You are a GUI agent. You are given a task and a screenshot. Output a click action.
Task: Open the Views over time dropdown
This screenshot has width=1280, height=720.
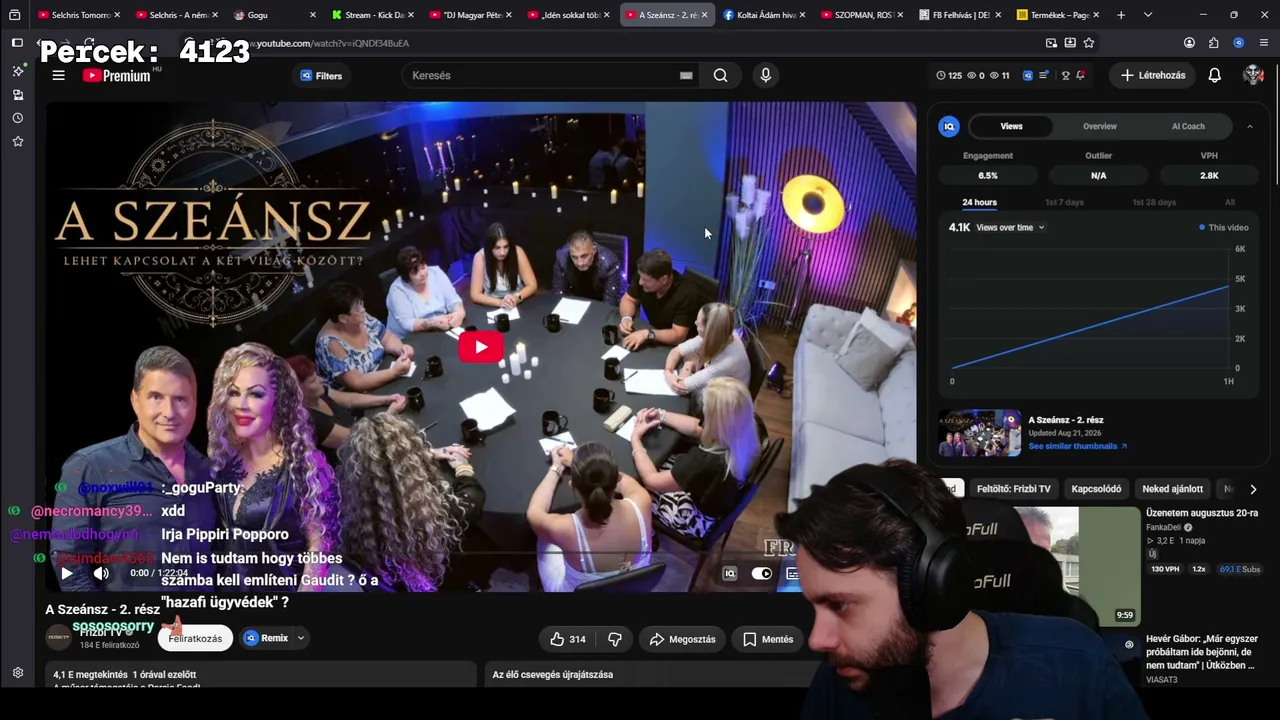click(x=1010, y=228)
